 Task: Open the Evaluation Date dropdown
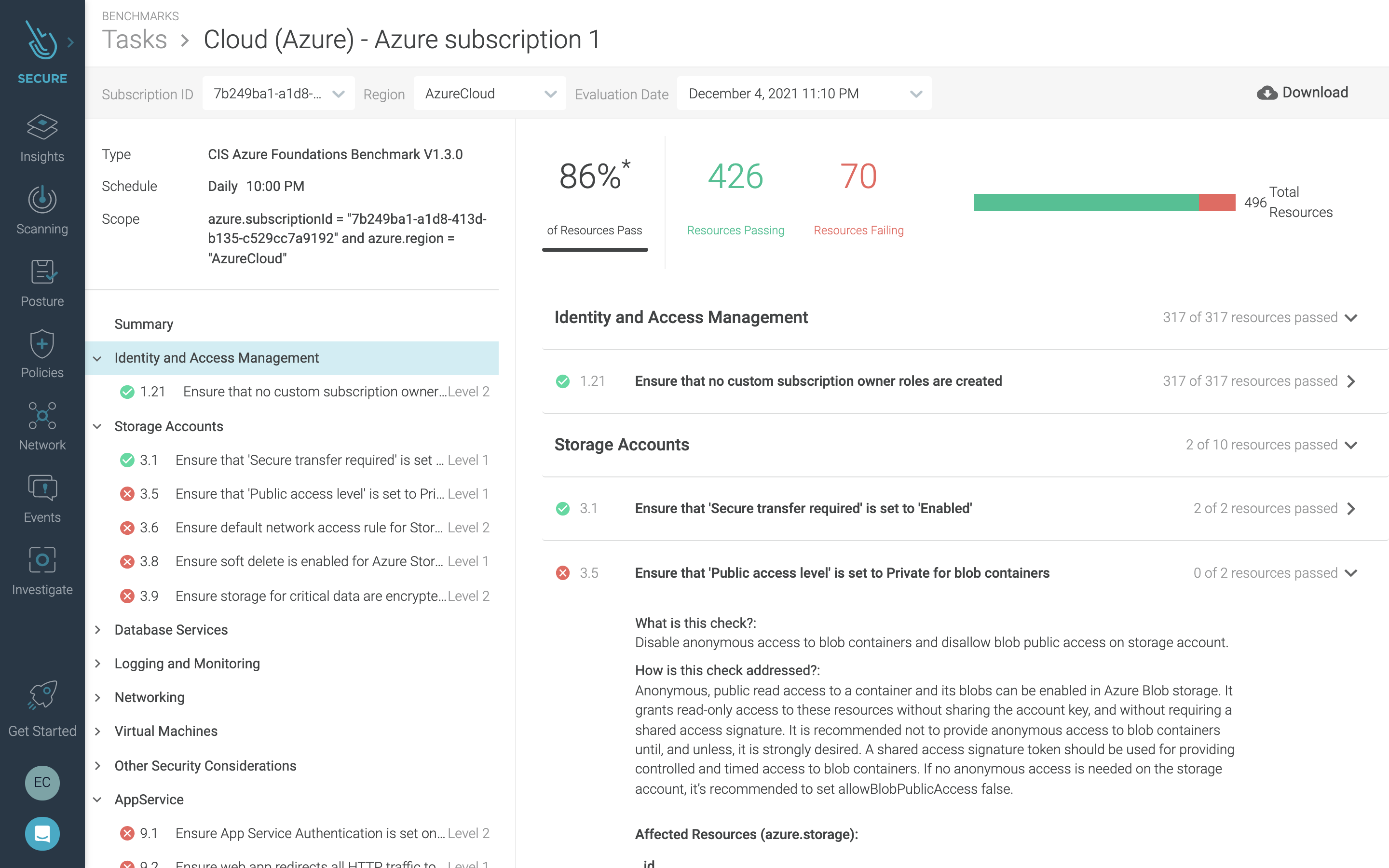(x=803, y=93)
